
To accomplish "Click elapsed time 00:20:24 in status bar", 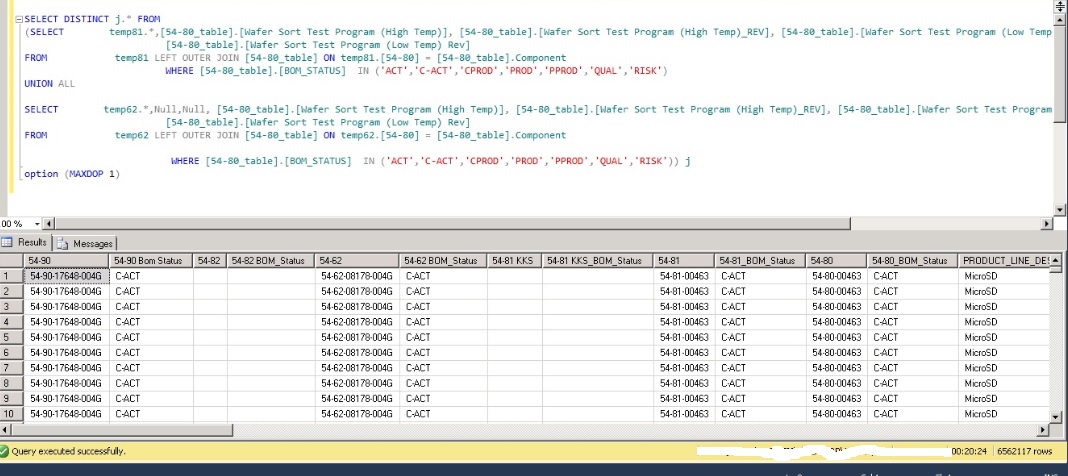I will pos(969,451).
